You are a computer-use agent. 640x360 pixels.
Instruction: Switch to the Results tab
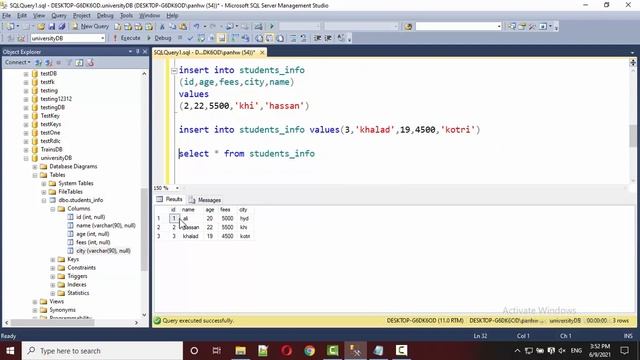170,199
